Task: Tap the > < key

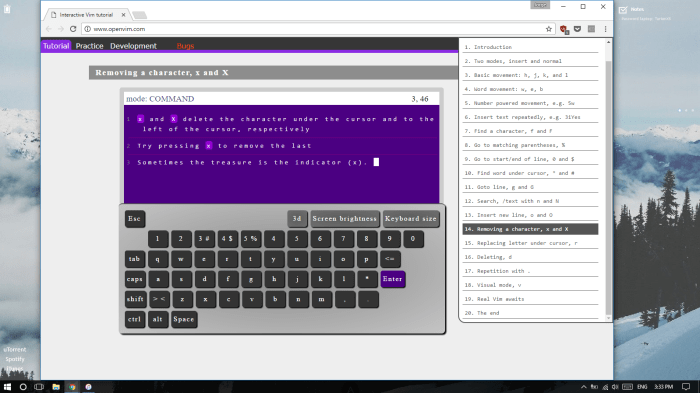Action: (159, 299)
